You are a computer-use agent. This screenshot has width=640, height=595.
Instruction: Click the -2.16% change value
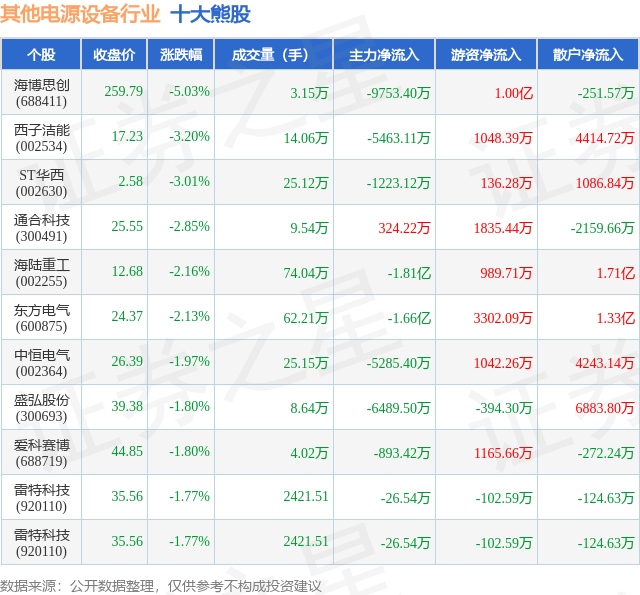189,271
